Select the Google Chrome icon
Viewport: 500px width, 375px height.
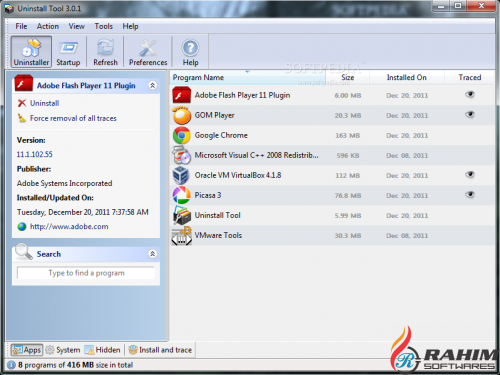coord(181,135)
